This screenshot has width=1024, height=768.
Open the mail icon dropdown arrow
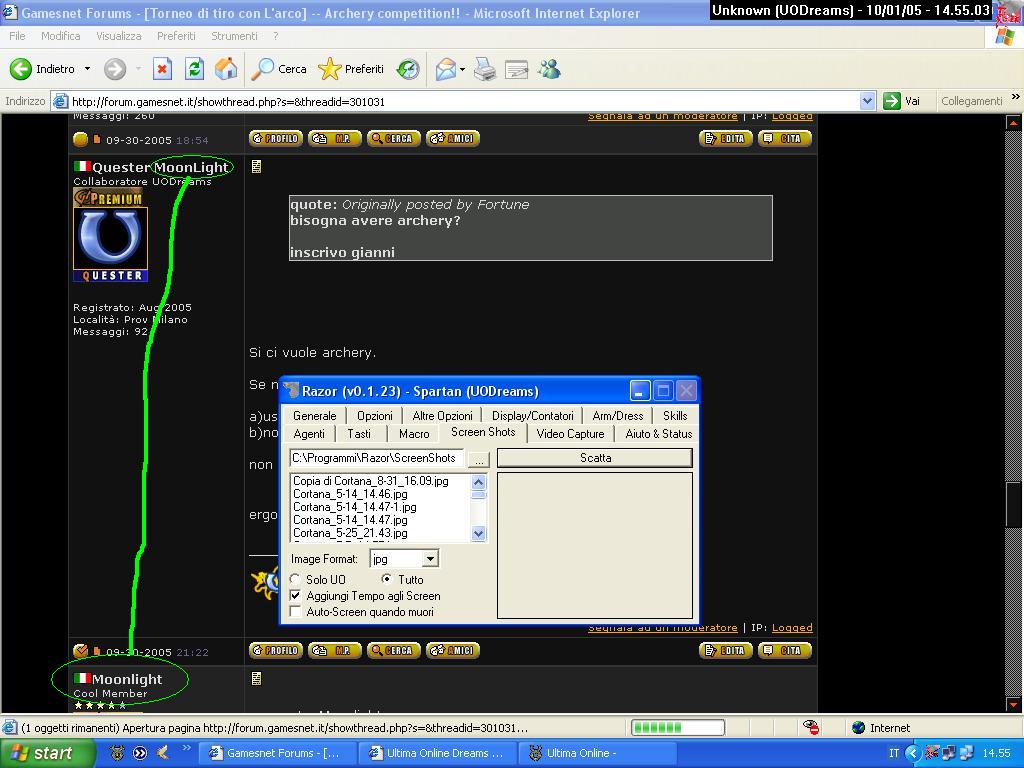[x=462, y=69]
